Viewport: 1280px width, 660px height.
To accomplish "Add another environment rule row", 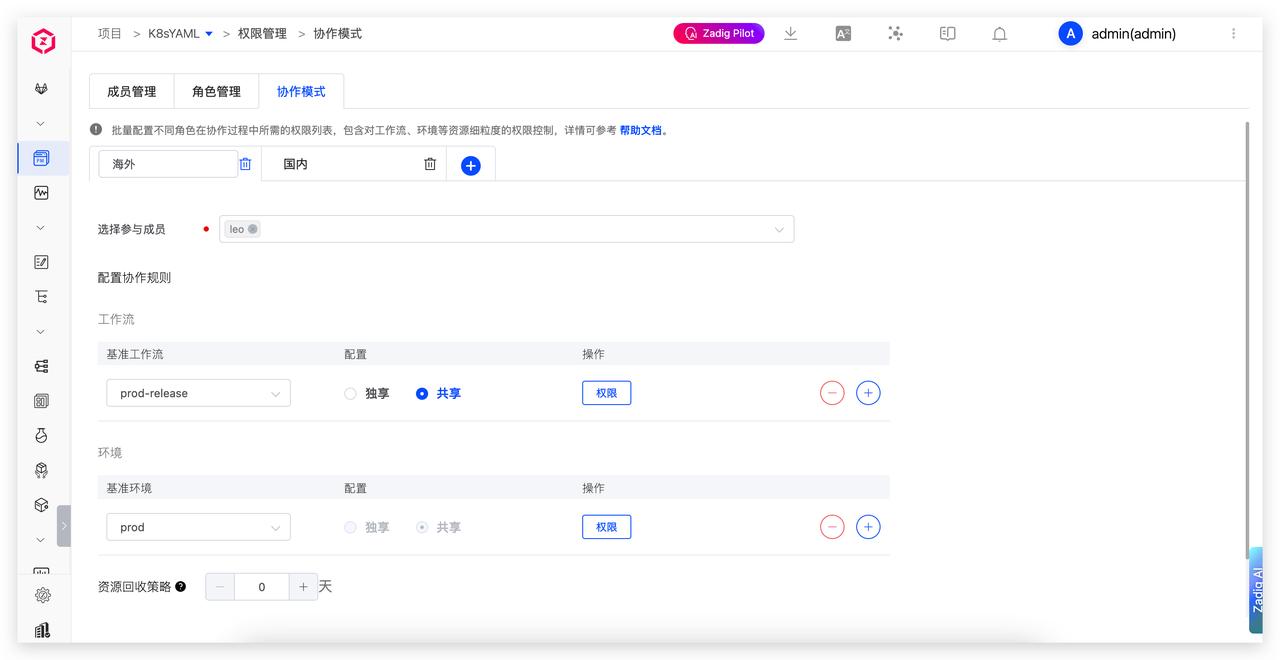I will [x=868, y=527].
